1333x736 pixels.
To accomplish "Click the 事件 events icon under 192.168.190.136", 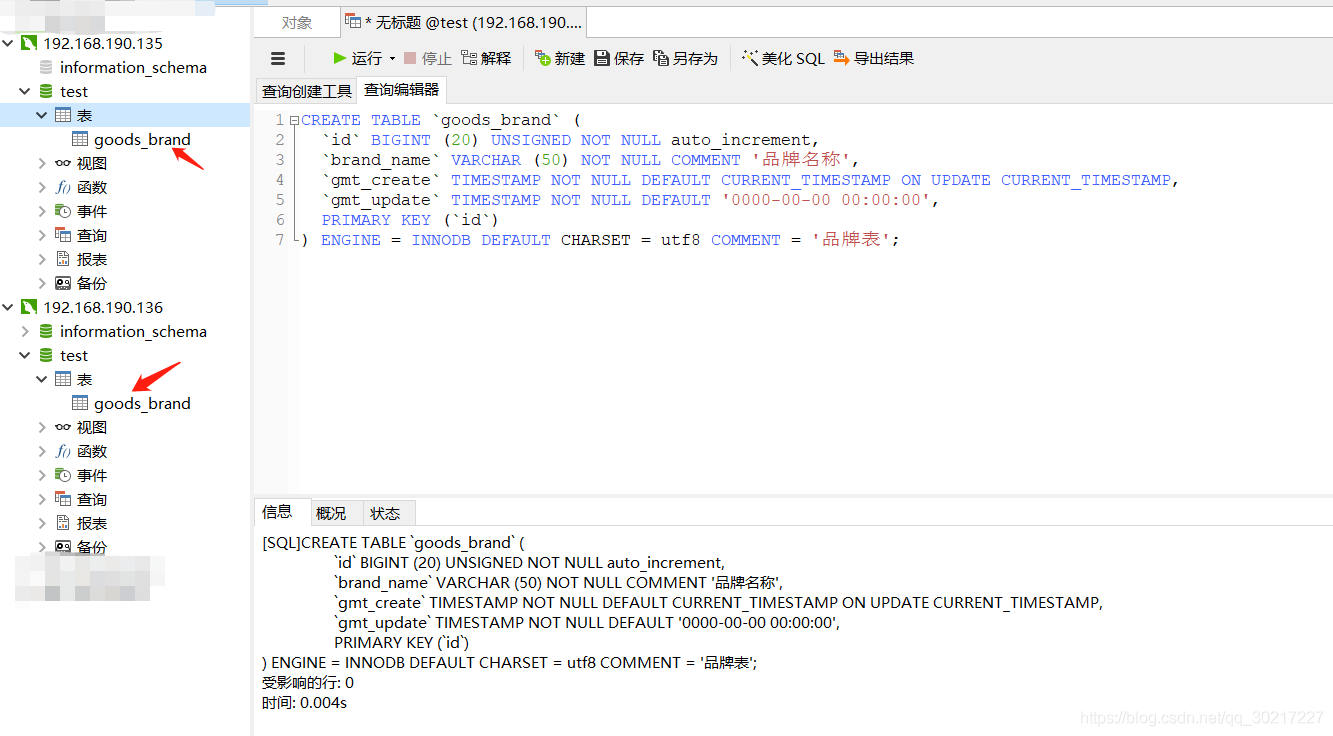I will click(x=63, y=476).
